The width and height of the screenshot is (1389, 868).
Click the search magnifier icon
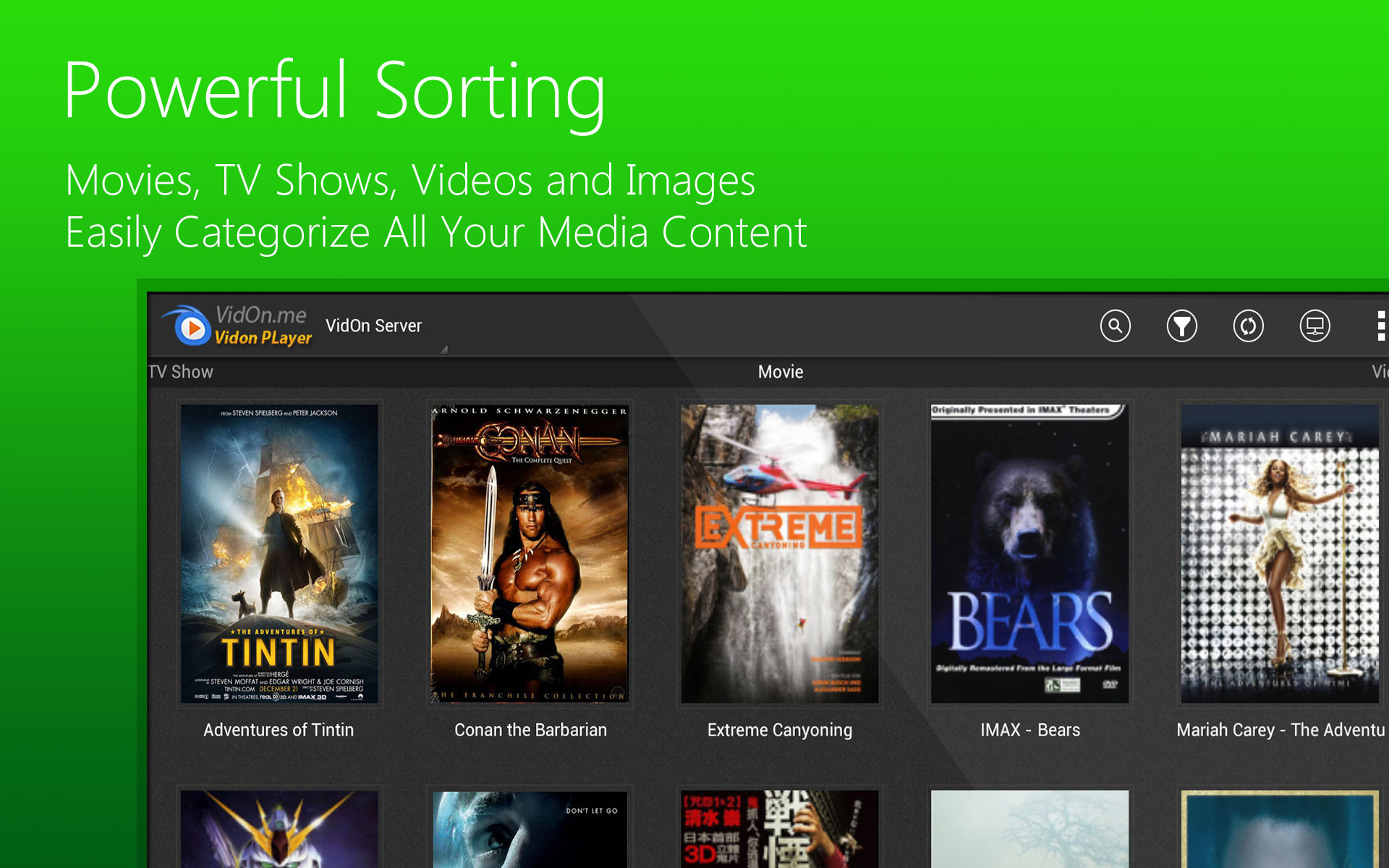pos(1115,326)
